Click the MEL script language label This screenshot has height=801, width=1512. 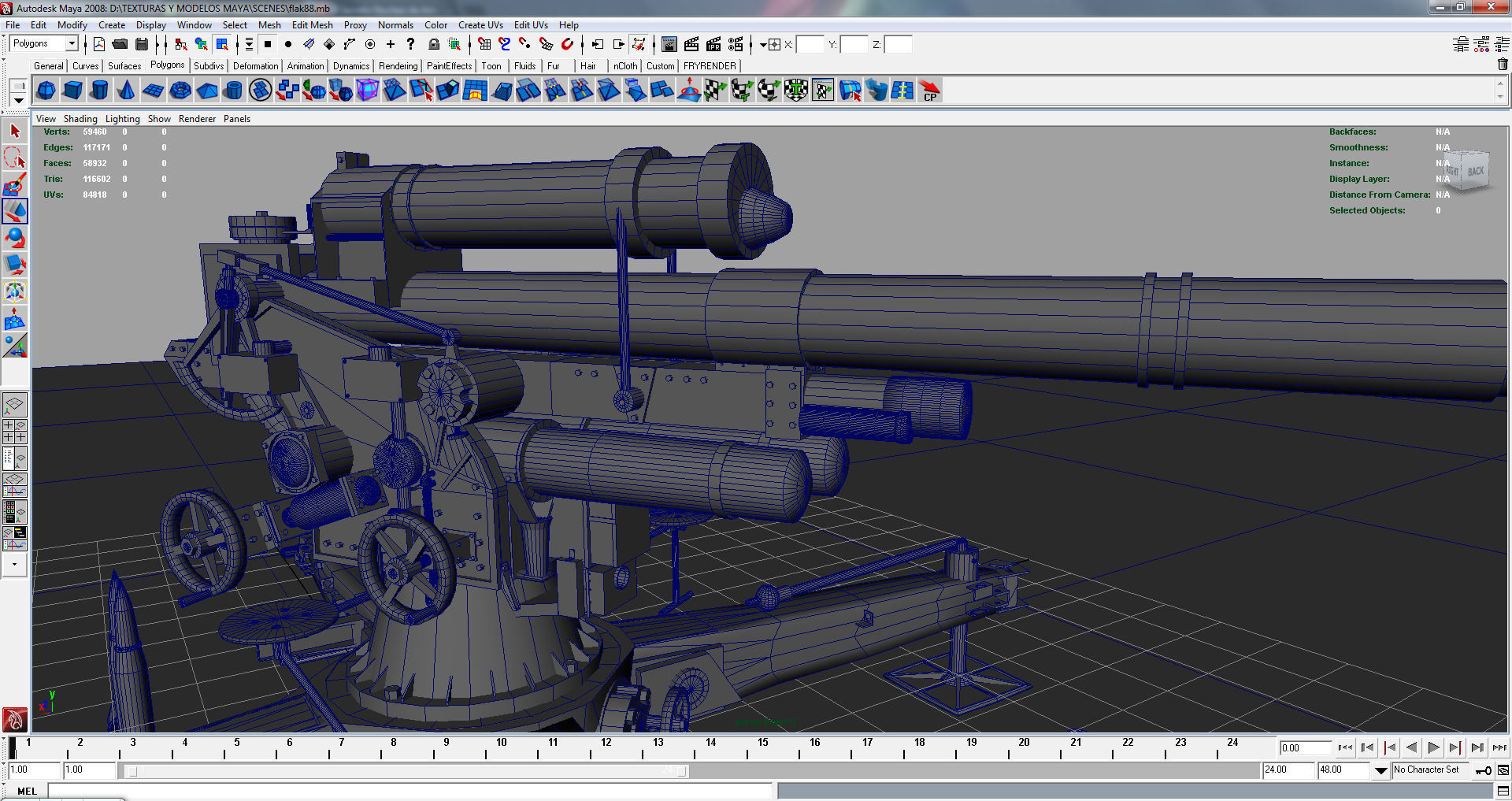click(28, 792)
